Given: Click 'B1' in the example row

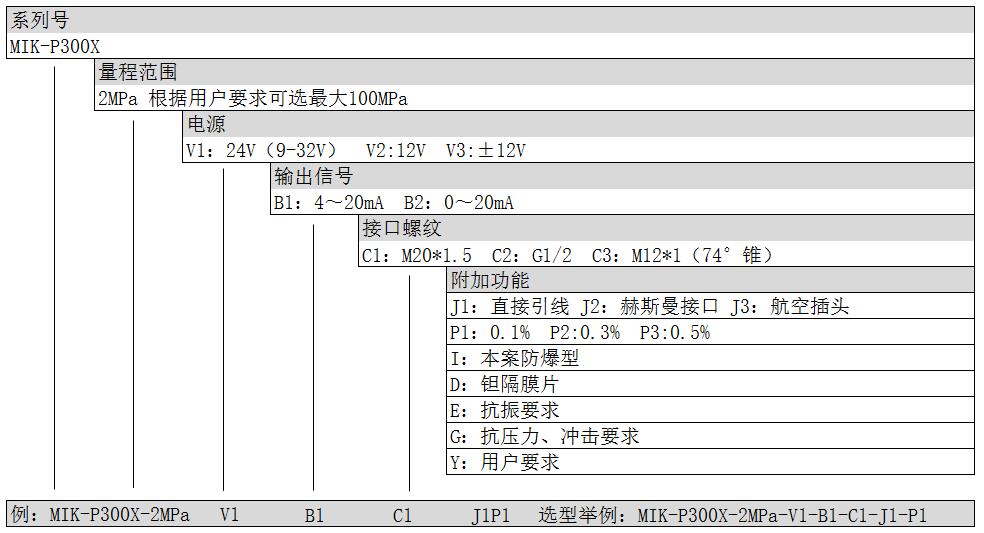Looking at the screenshot, I should [x=314, y=516].
